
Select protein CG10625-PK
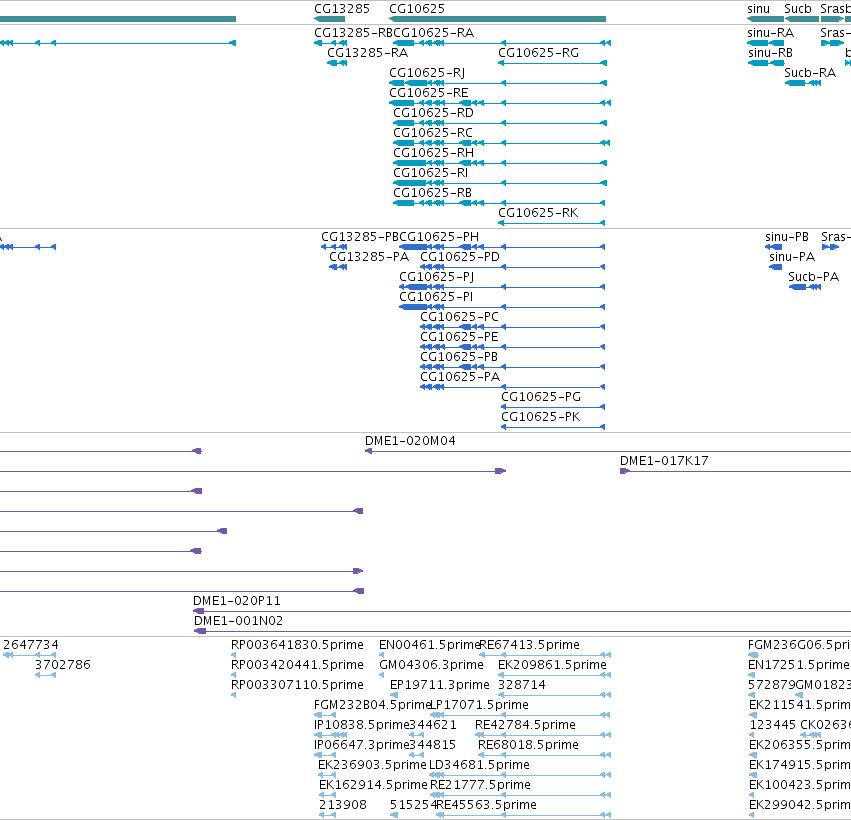[541, 417]
